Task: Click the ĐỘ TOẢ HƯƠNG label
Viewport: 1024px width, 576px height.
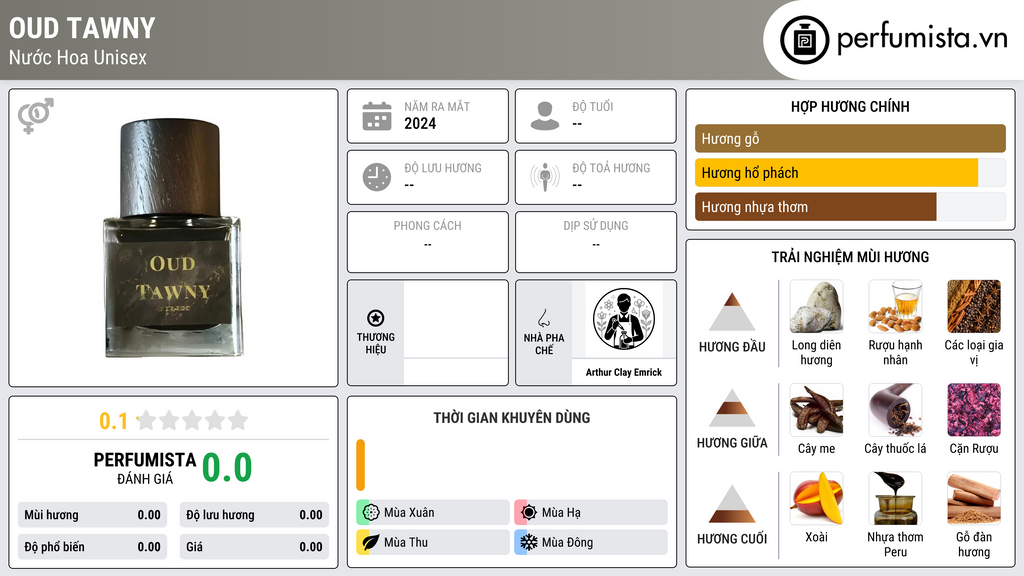Action: pos(611,168)
